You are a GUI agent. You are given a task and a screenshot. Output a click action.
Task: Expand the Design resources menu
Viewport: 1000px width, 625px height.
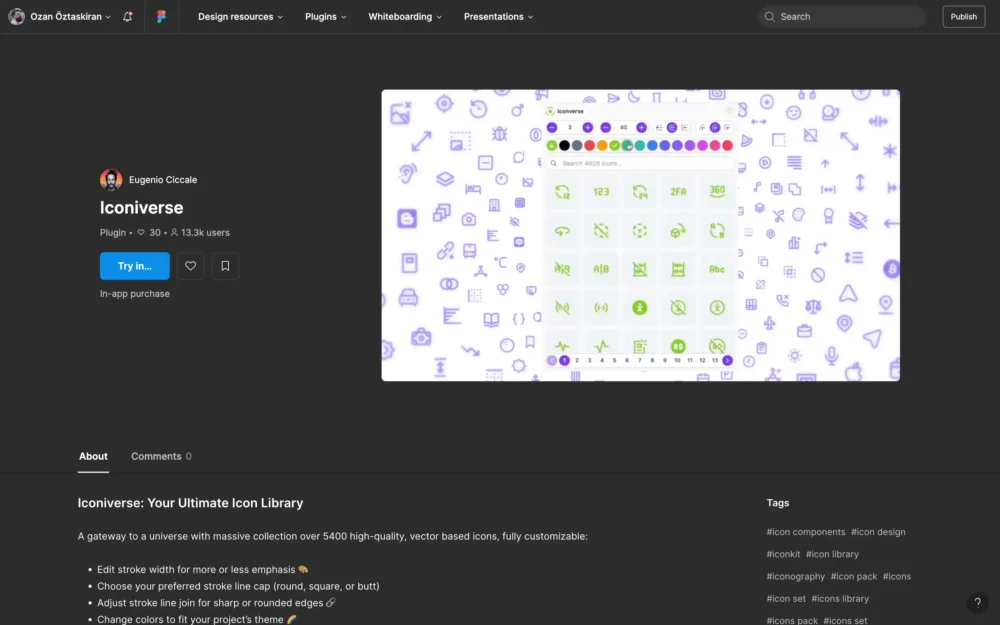tap(240, 17)
